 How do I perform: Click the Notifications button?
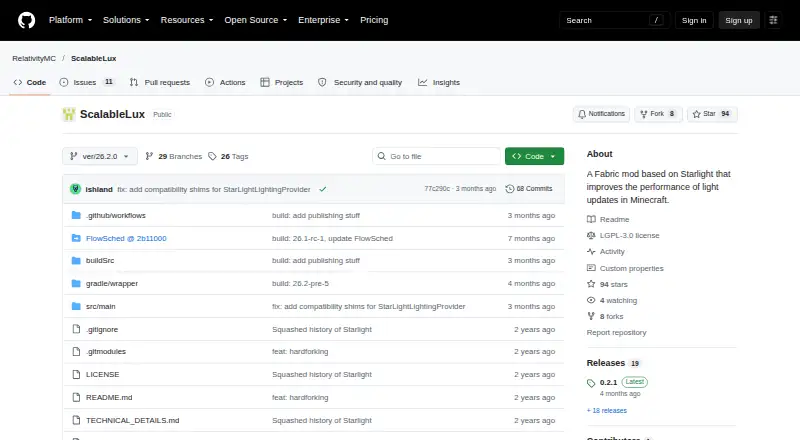pyautogui.click(x=601, y=114)
